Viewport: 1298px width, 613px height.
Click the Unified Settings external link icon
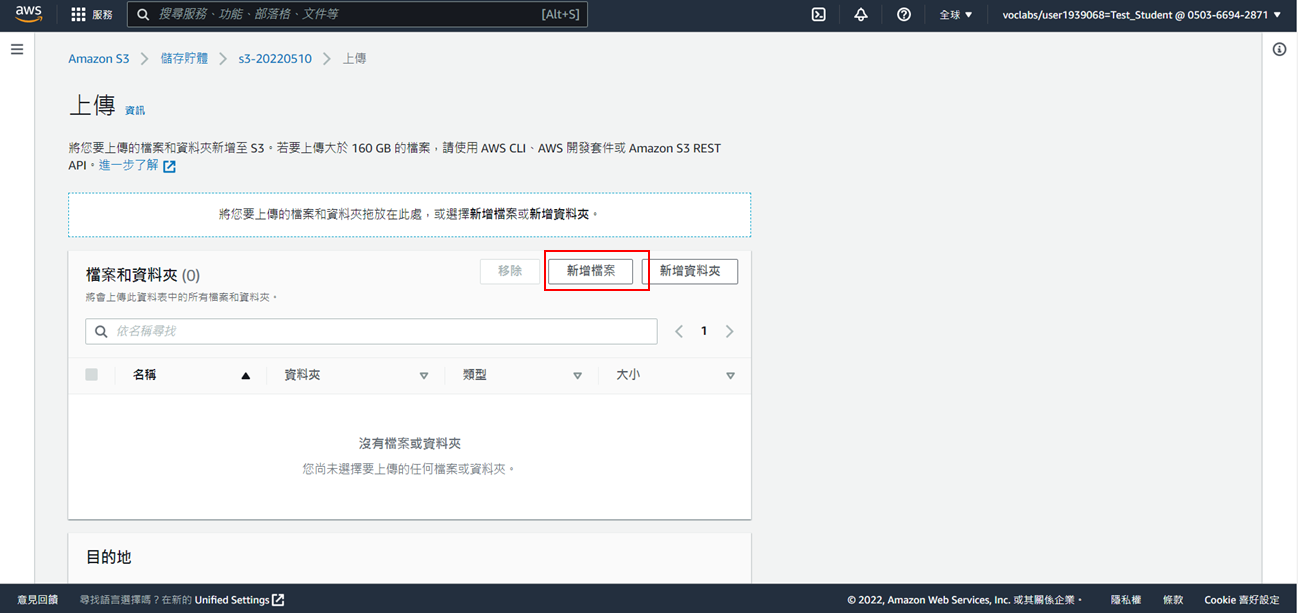pyautogui.click(x=278, y=600)
